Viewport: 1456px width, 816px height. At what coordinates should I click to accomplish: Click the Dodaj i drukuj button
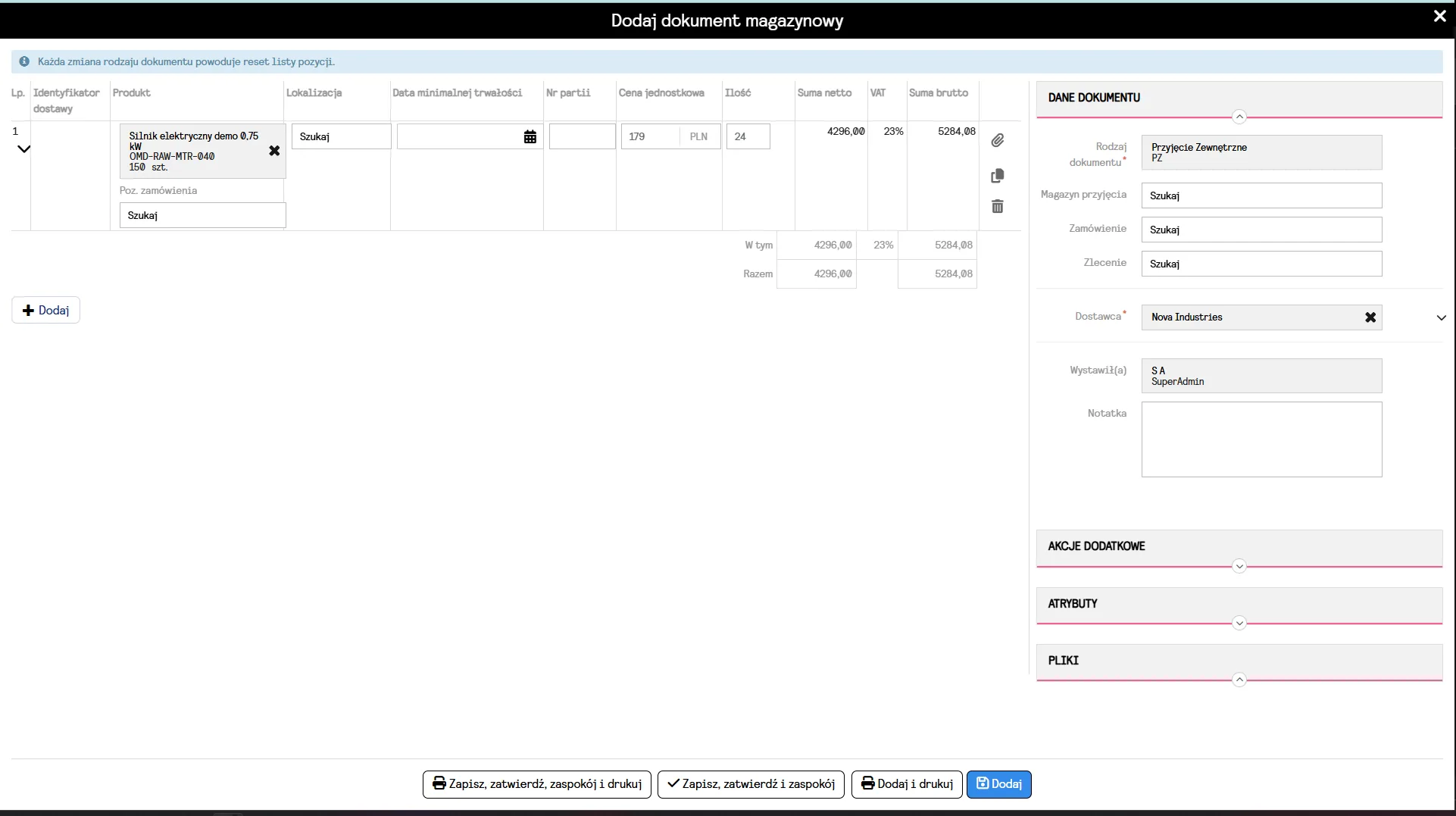tap(908, 784)
